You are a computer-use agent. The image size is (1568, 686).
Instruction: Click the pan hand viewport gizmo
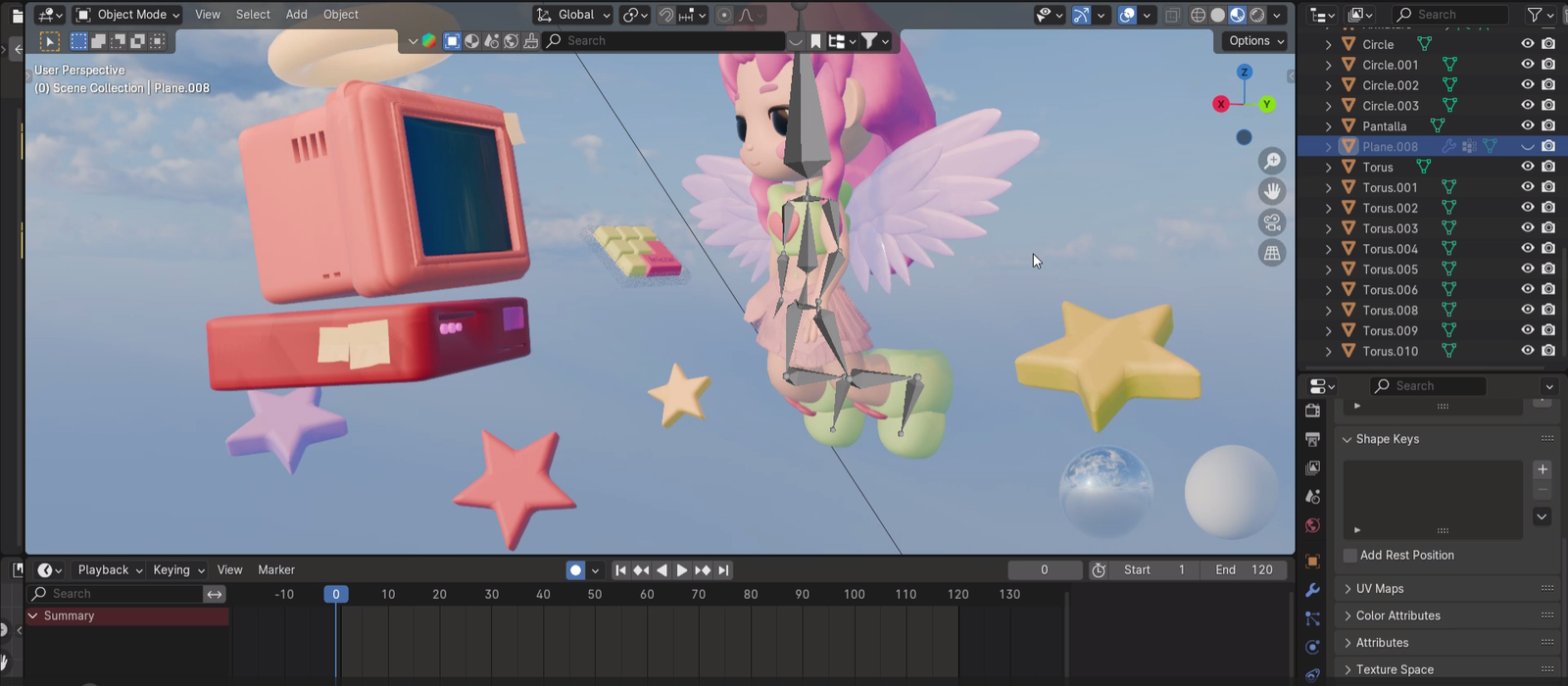tap(1272, 192)
